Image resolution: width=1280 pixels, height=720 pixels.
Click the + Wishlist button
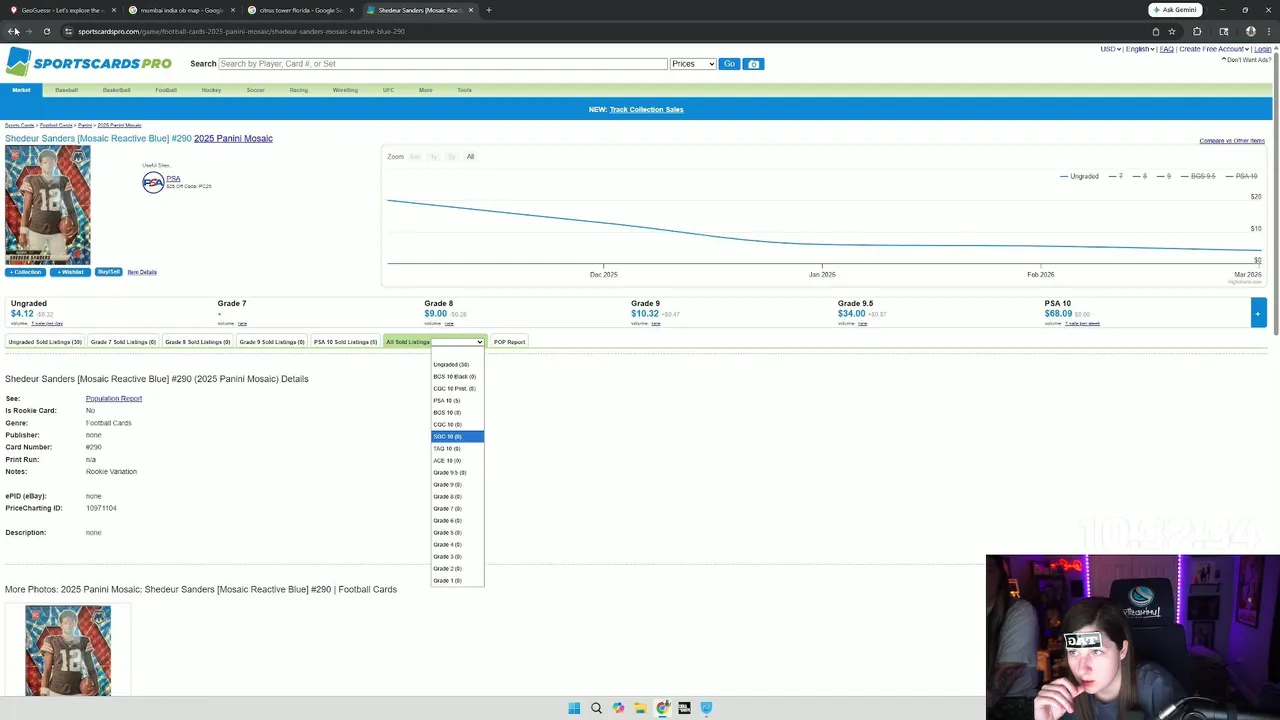click(x=70, y=272)
